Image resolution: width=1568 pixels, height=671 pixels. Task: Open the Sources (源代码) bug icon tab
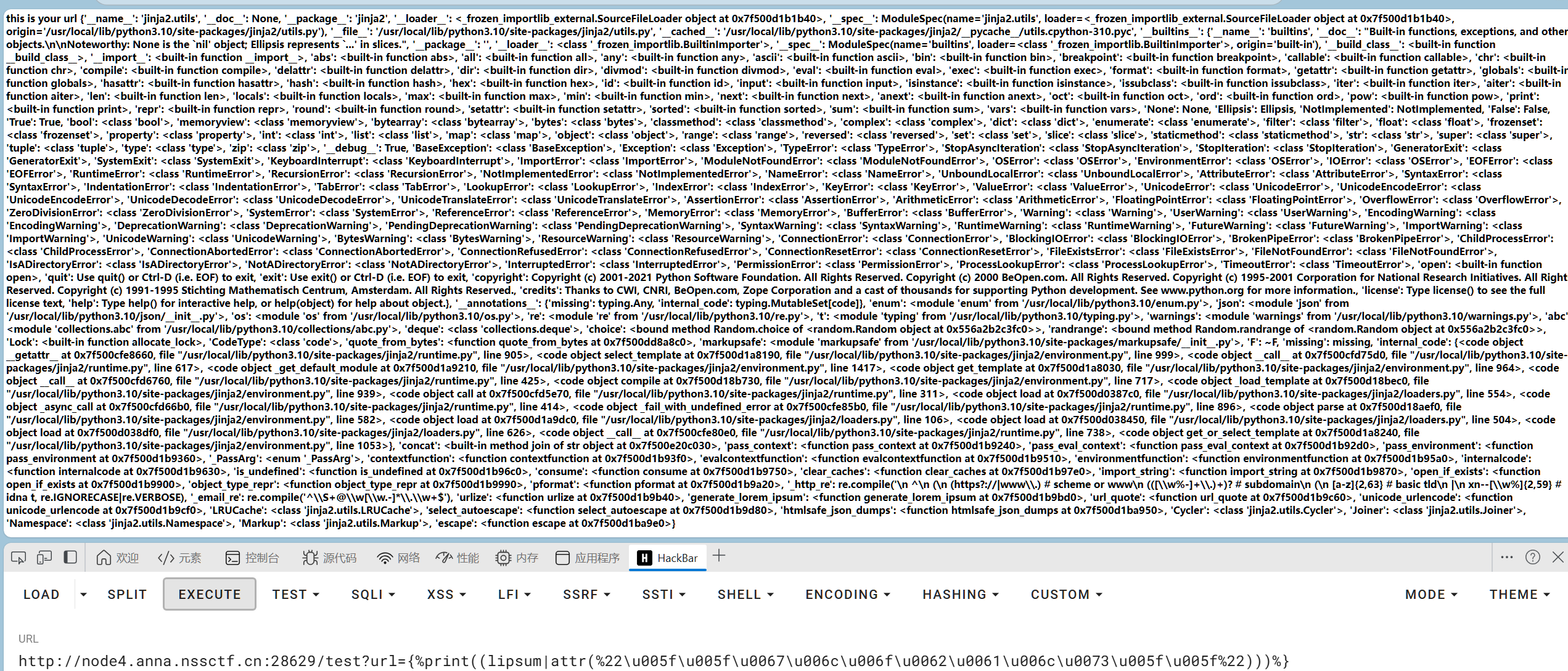point(329,558)
